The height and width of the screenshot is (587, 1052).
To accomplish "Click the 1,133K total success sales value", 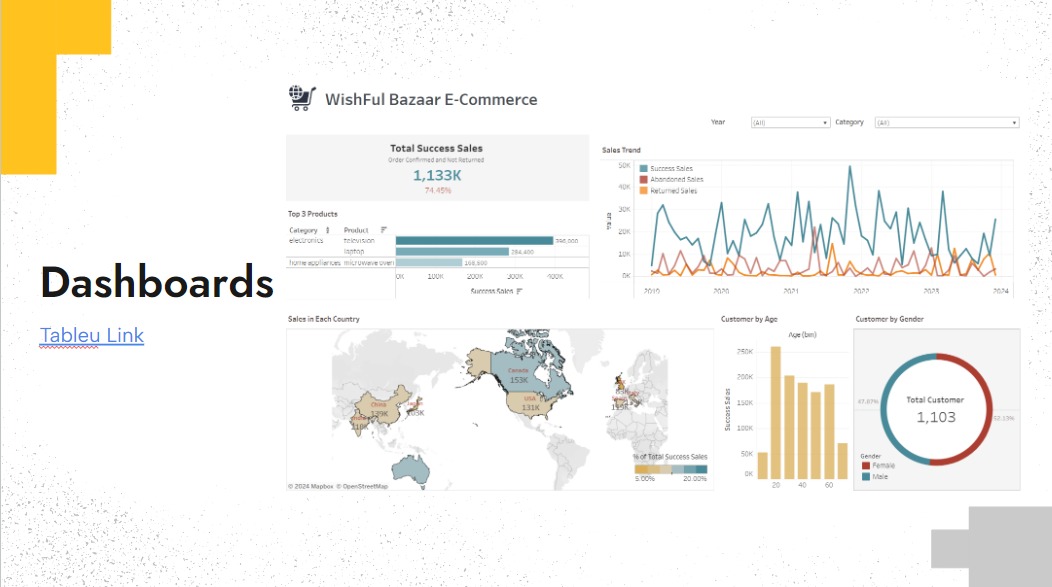I will (437, 176).
